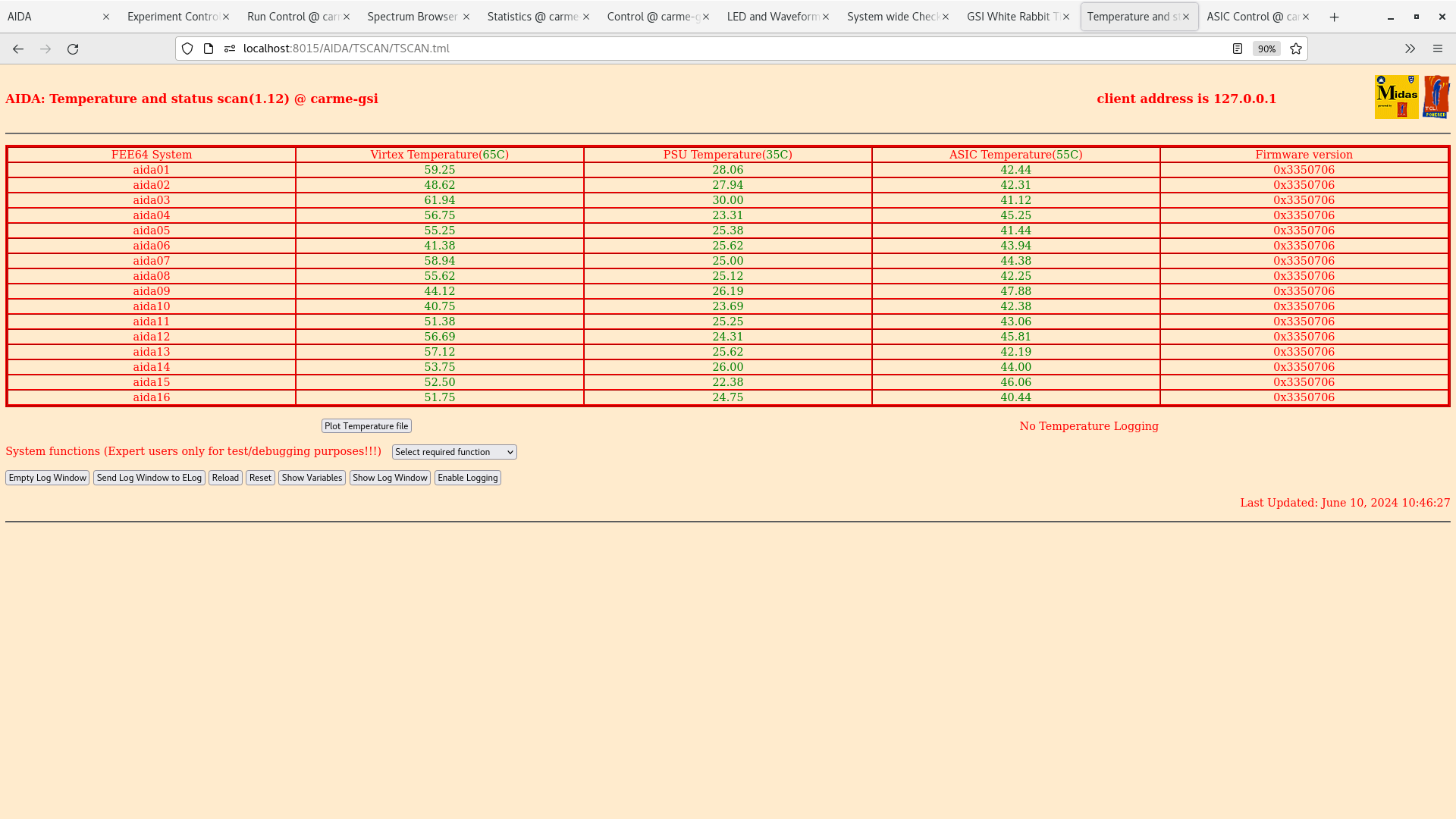Select required function dropdown
Viewport: 1456px width, 819px height.
tap(454, 452)
